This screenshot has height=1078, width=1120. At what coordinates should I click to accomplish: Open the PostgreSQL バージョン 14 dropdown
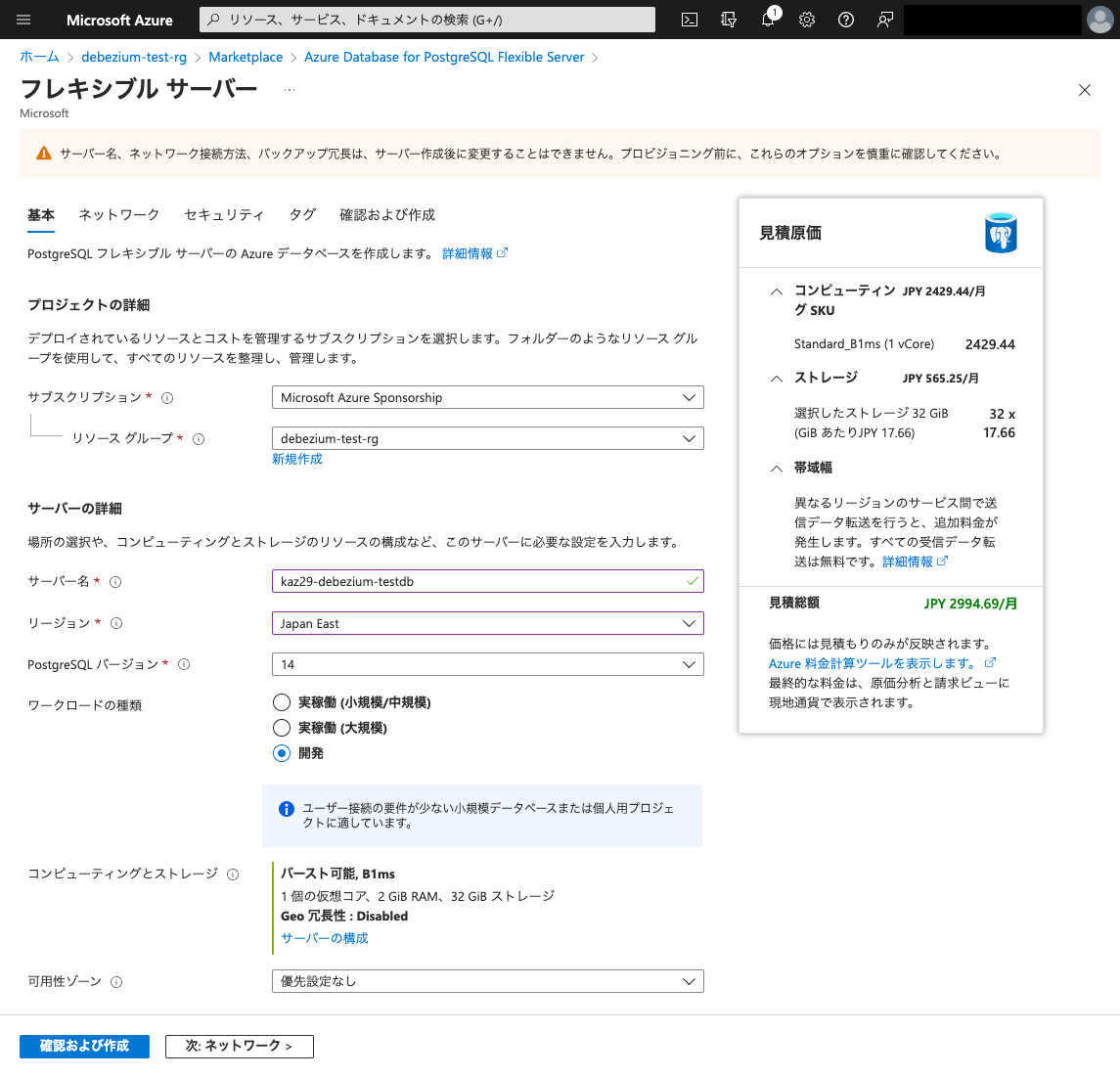coord(488,664)
